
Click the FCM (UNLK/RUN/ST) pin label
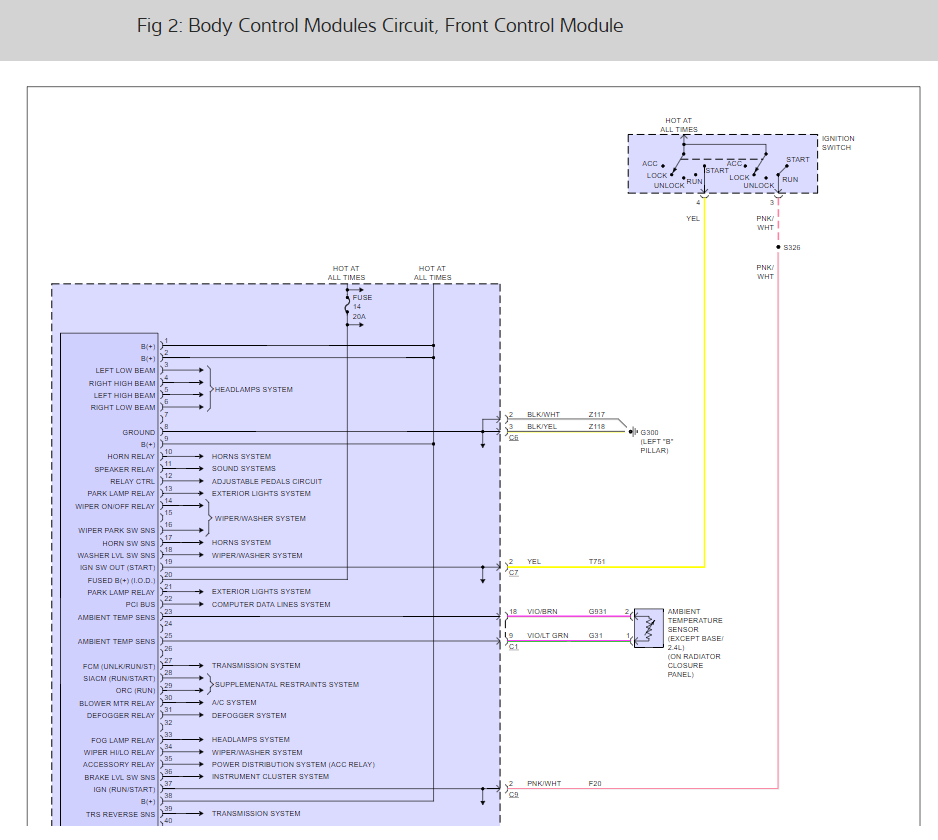(119, 666)
